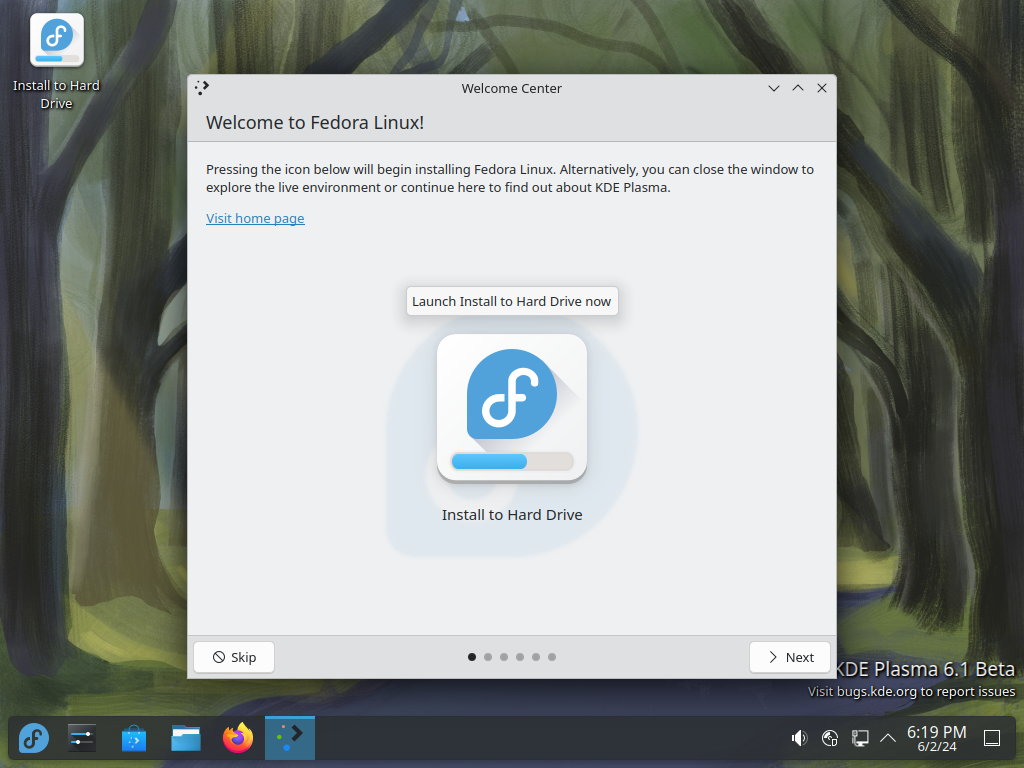Image resolution: width=1024 pixels, height=768 pixels.
Task: Show the clock and calendar popup
Action: point(936,738)
